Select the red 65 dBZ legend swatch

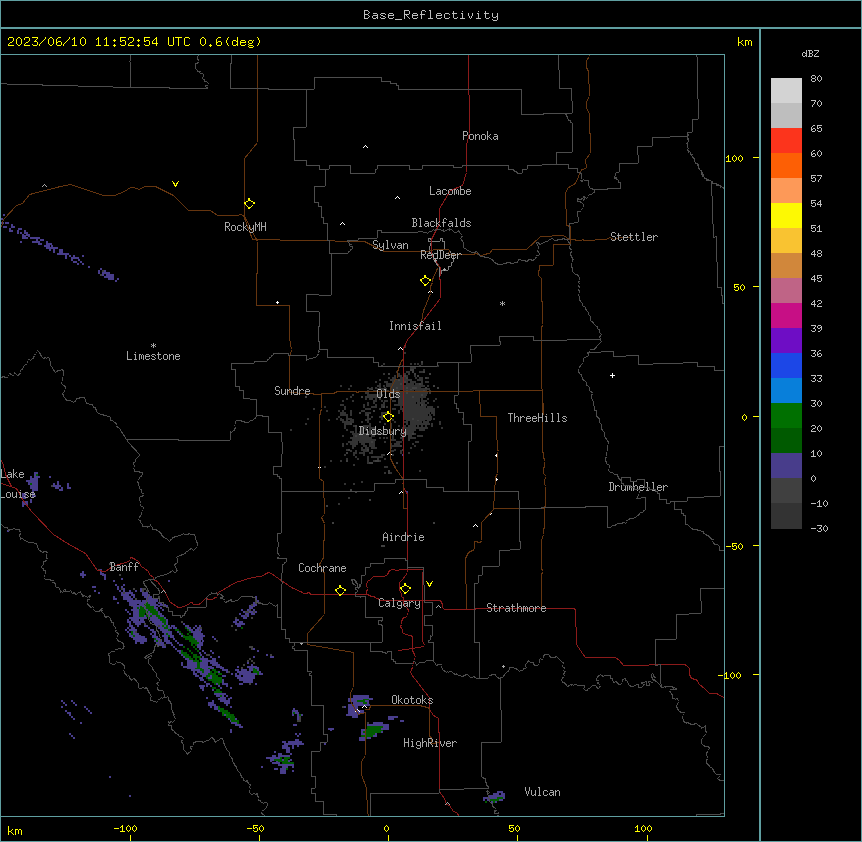tap(786, 140)
